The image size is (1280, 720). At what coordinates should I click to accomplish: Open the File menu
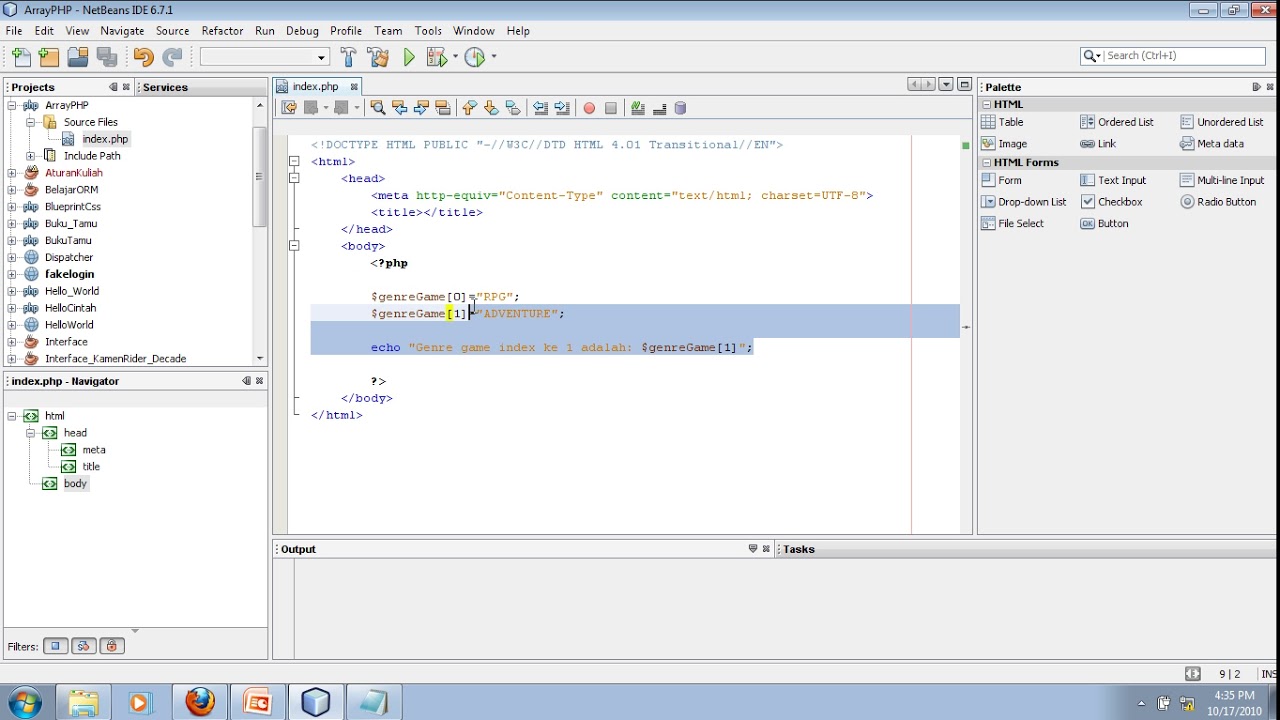coord(14,31)
